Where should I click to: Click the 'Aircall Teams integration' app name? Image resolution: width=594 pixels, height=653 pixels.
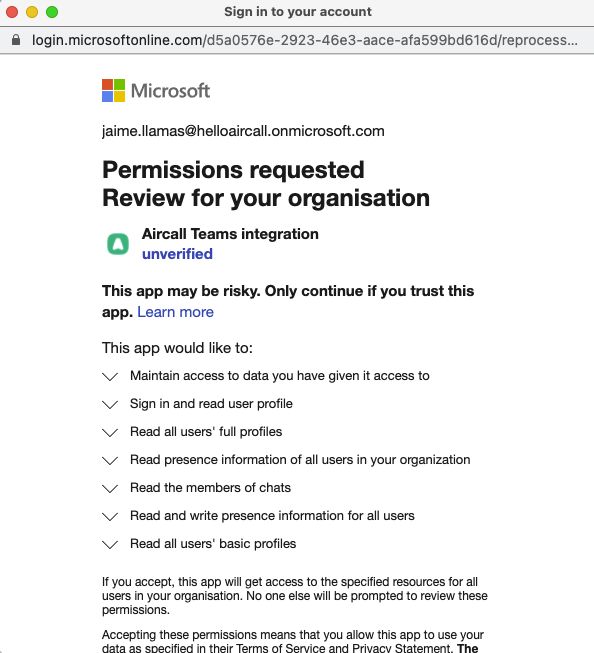(230, 234)
